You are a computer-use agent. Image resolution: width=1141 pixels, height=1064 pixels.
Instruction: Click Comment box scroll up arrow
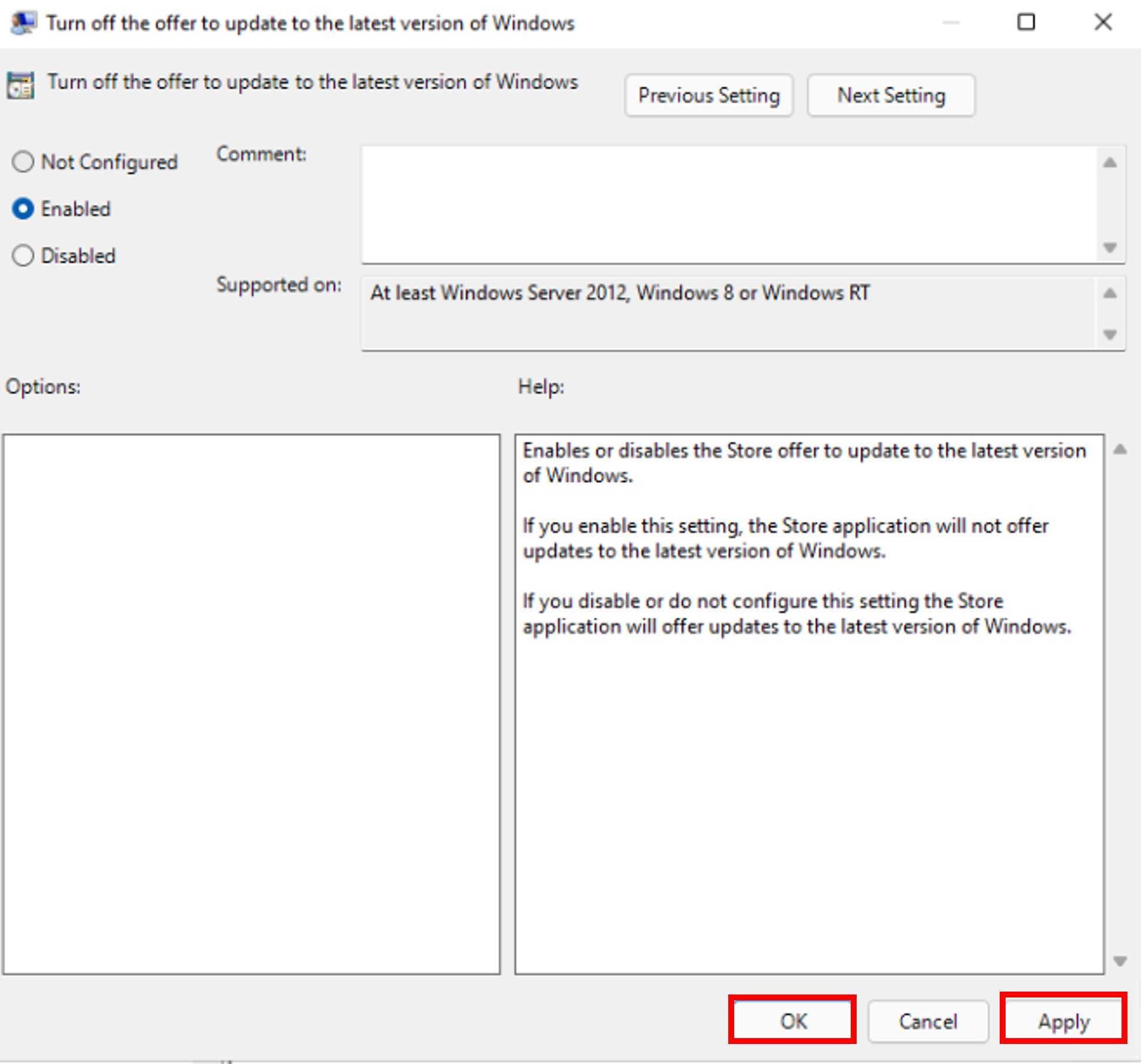click(1110, 163)
